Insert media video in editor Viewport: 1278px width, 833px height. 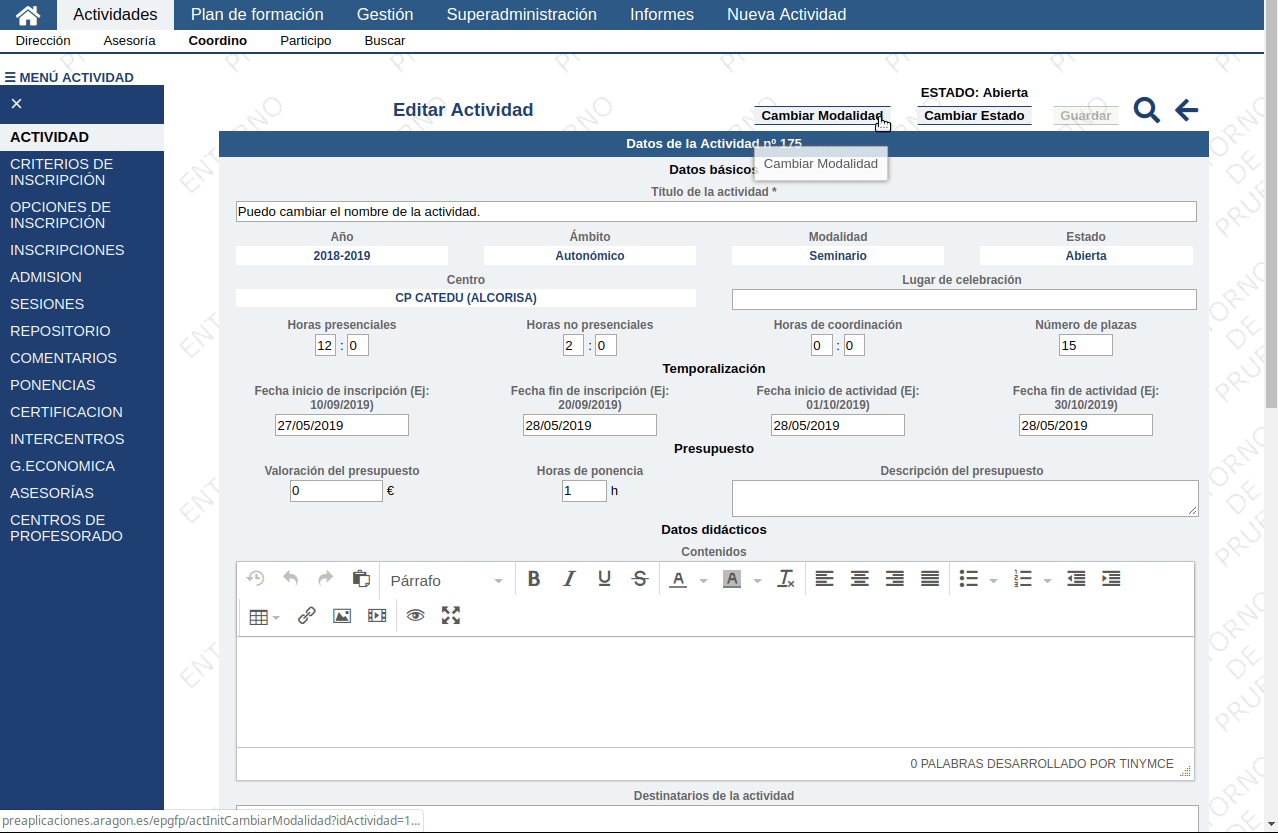click(377, 616)
